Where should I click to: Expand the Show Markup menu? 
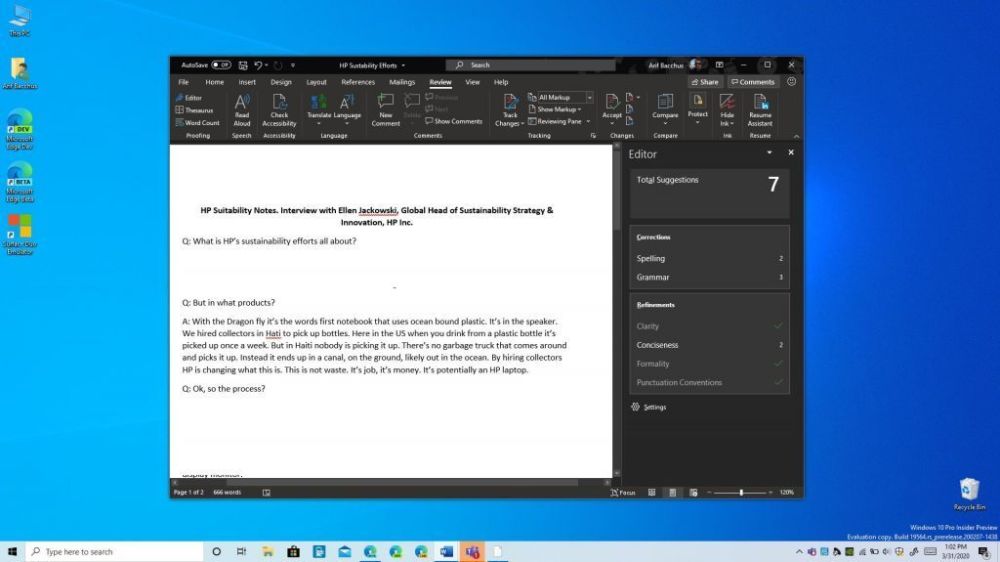pyautogui.click(x=555, y=110)
